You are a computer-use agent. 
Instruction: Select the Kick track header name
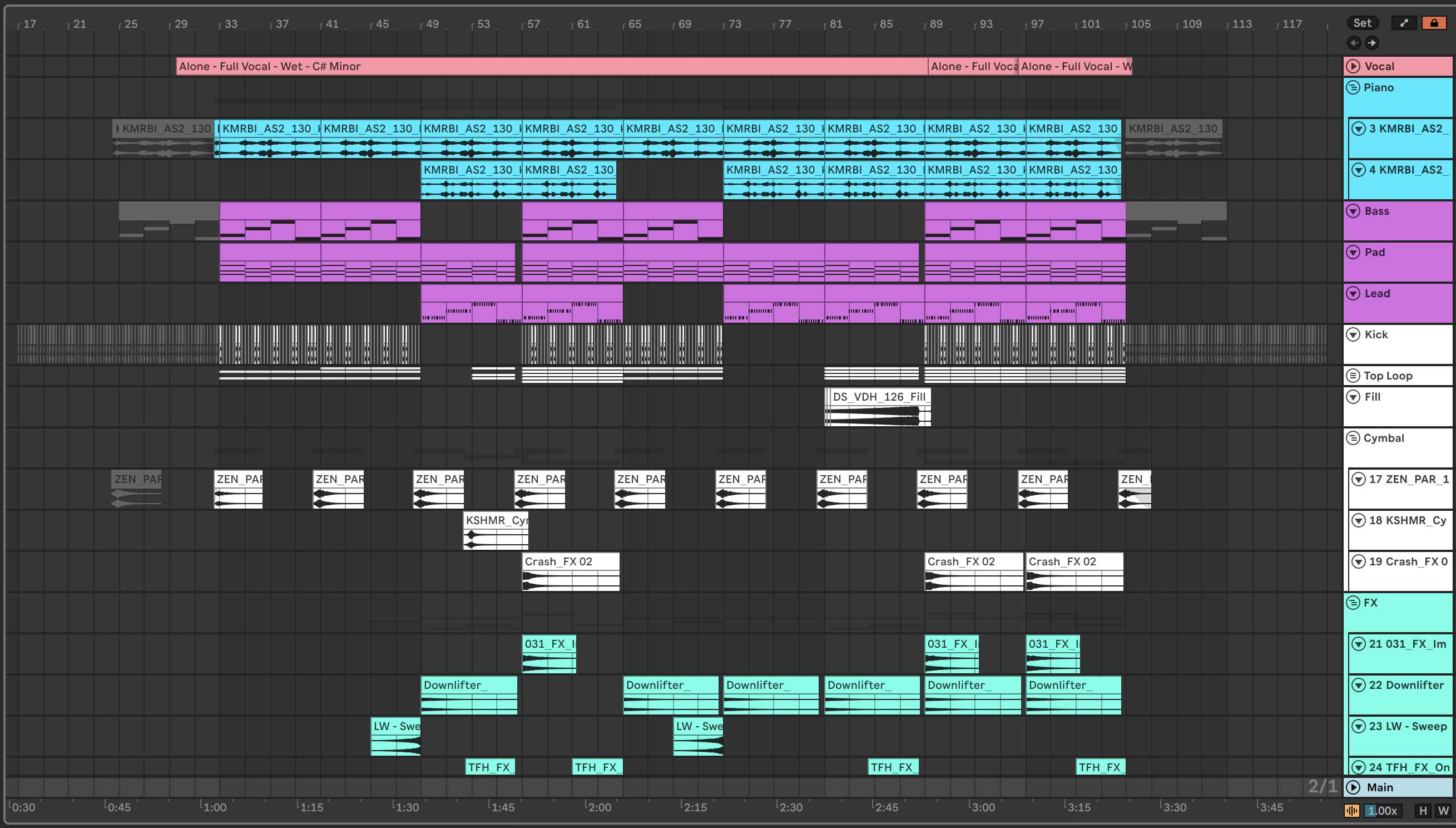click(1376, 334)
